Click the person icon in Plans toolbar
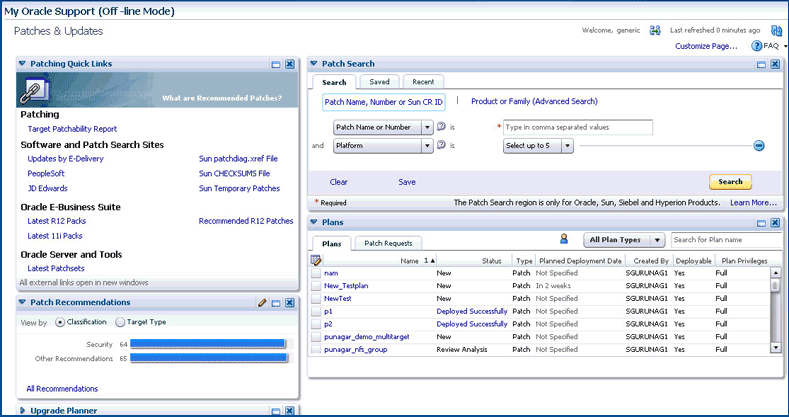 (x=564, y=239)
